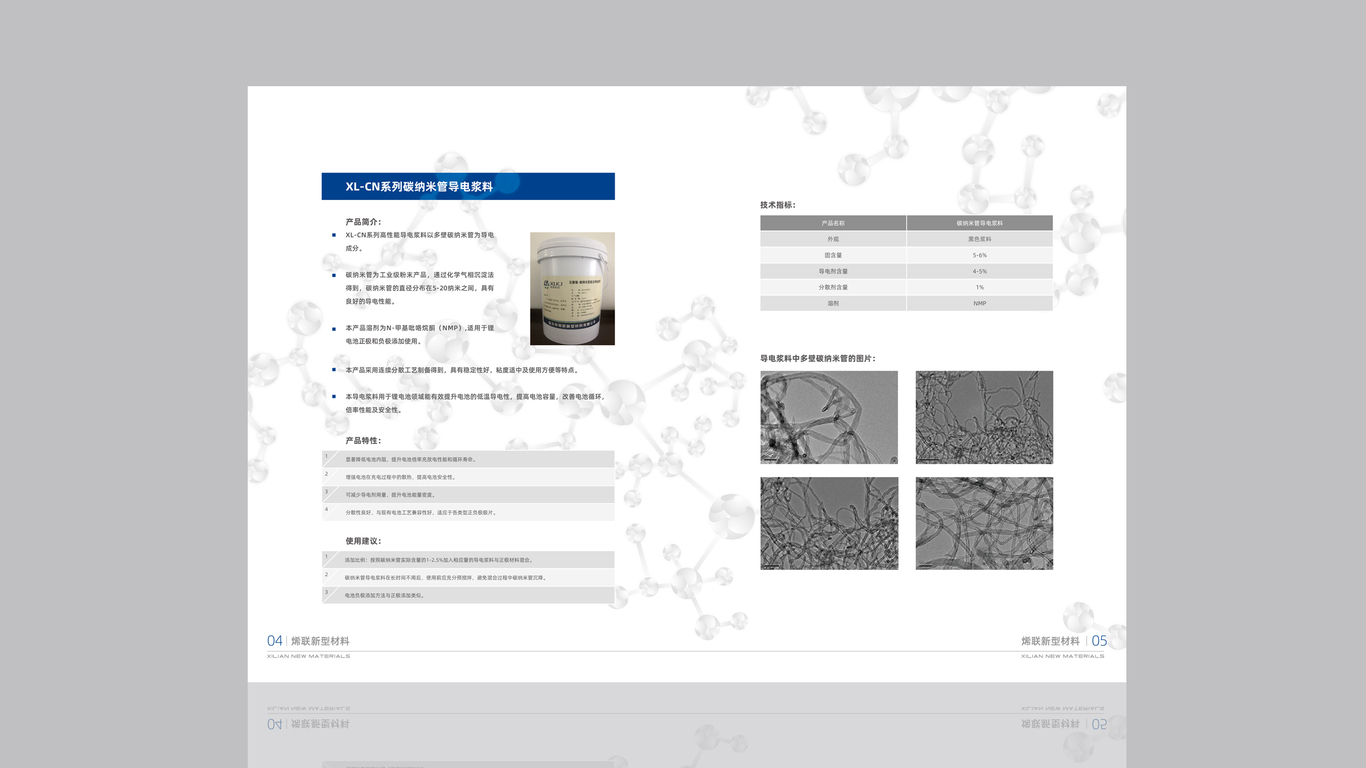Viewport: 1366px width, 768px height.
Task: Click the 1% value cell
Action: [x=980, y=287]
